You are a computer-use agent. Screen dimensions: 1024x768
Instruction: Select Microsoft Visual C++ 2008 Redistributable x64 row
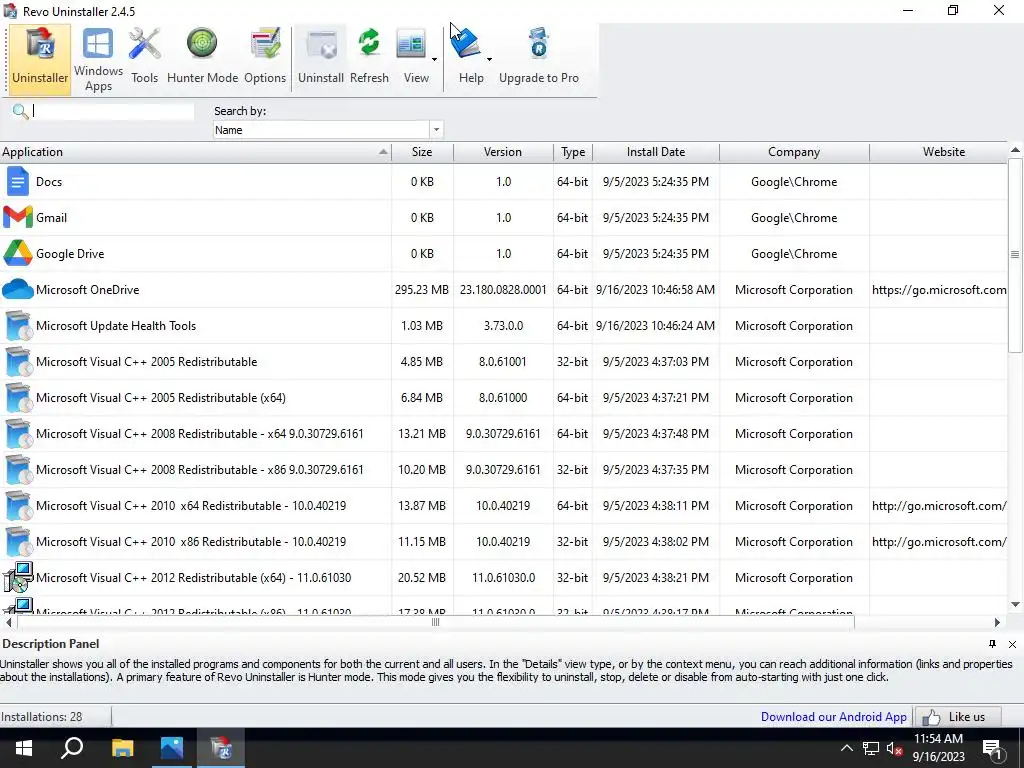point(504,433)
